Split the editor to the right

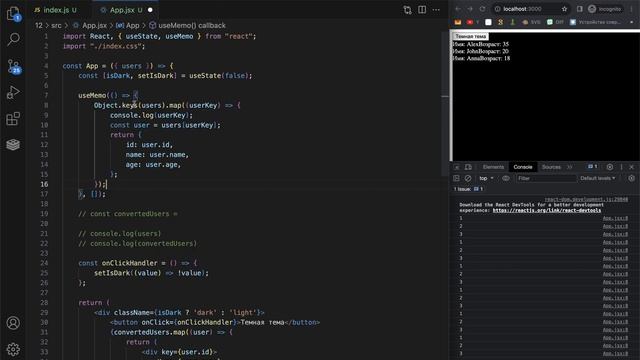[x=422, y=9]
